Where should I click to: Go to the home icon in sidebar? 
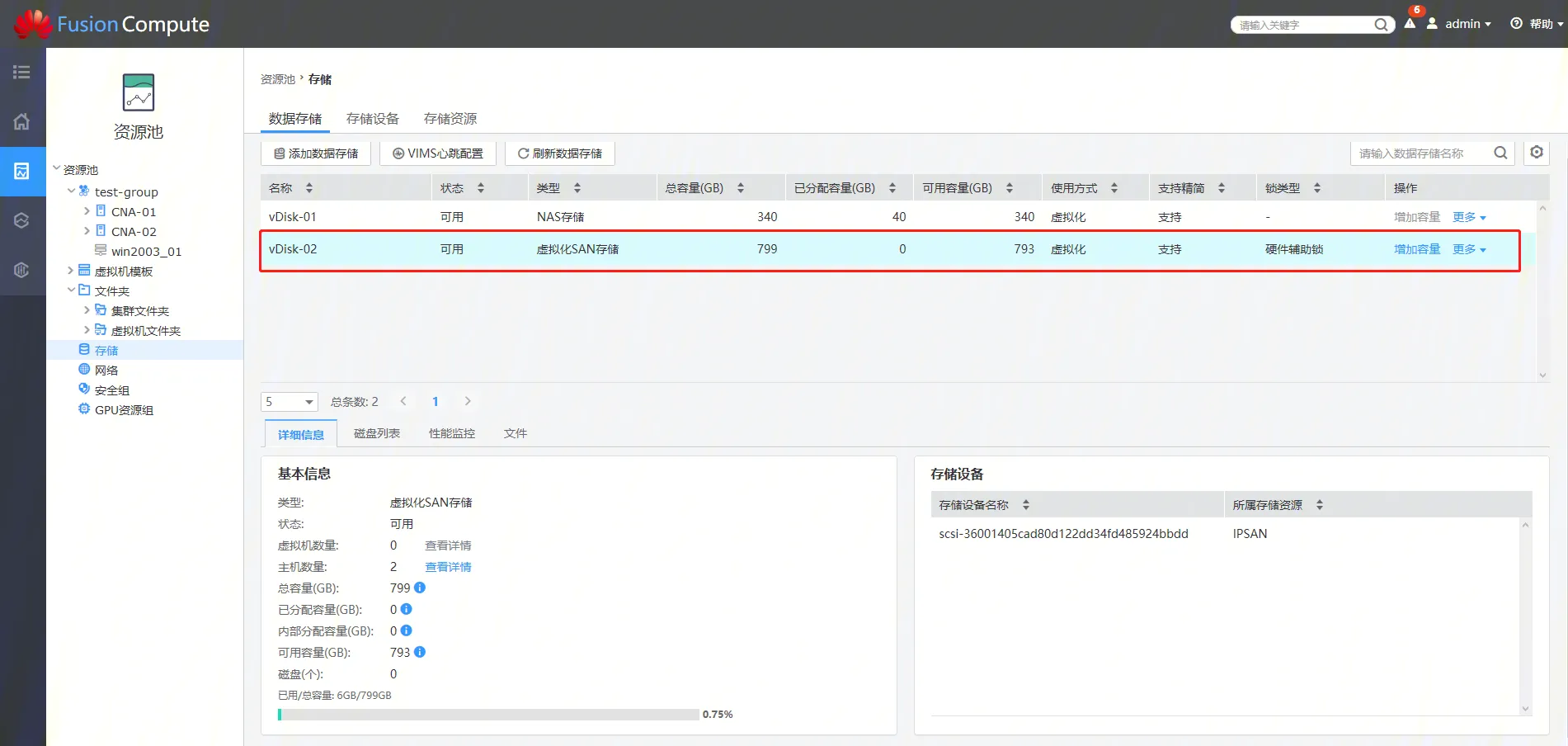pos(22,121)
